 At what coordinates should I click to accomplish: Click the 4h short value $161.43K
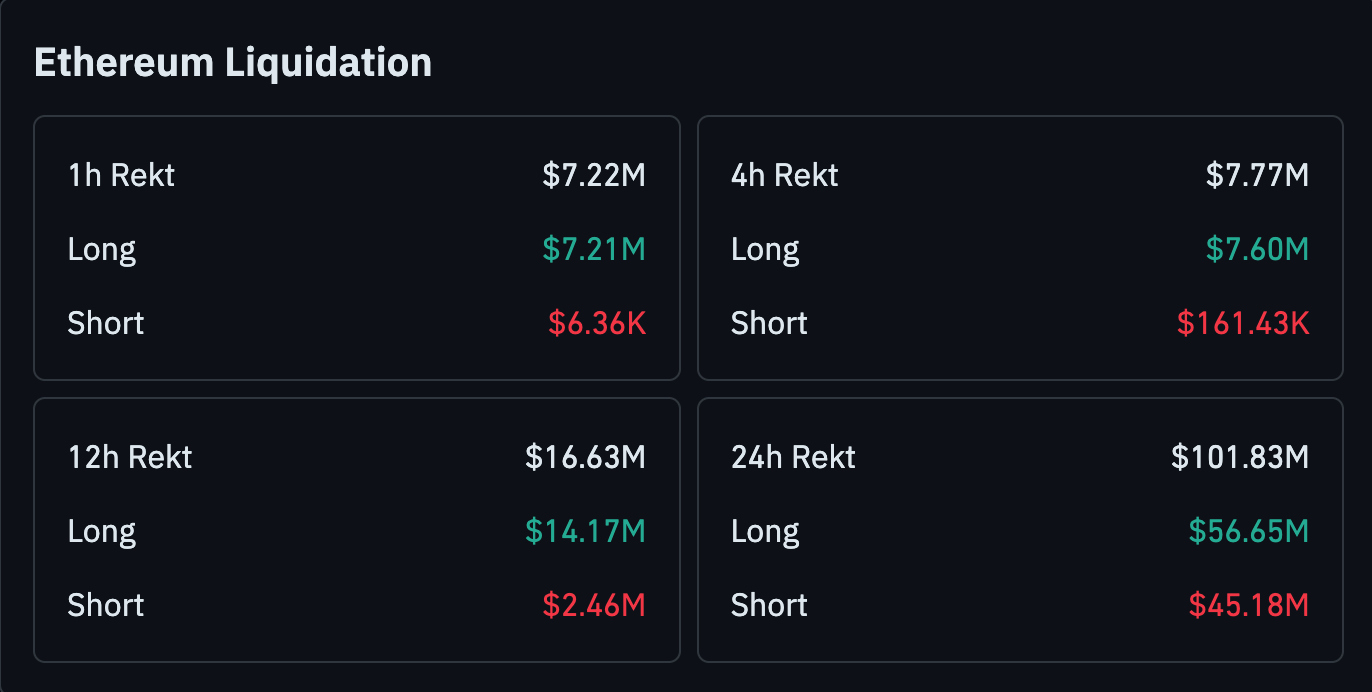1243,323
